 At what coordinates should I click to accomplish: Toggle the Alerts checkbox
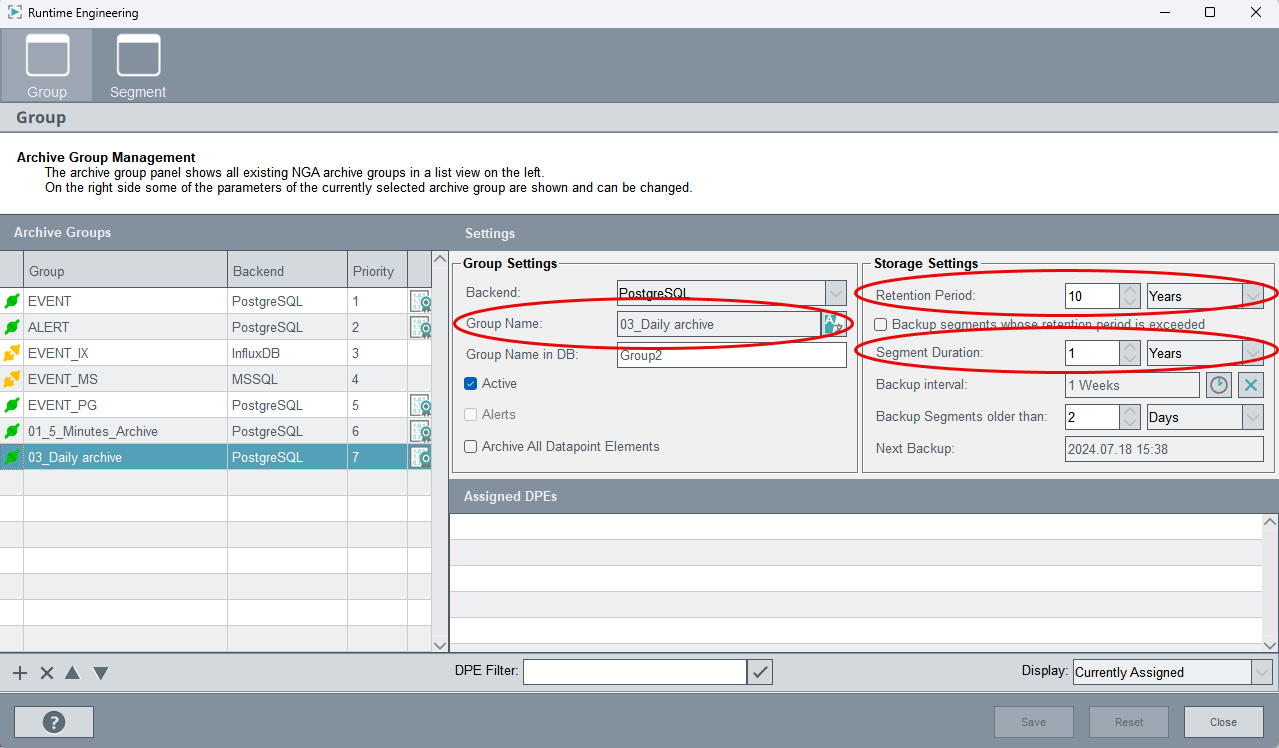click(x=471, y=415)
